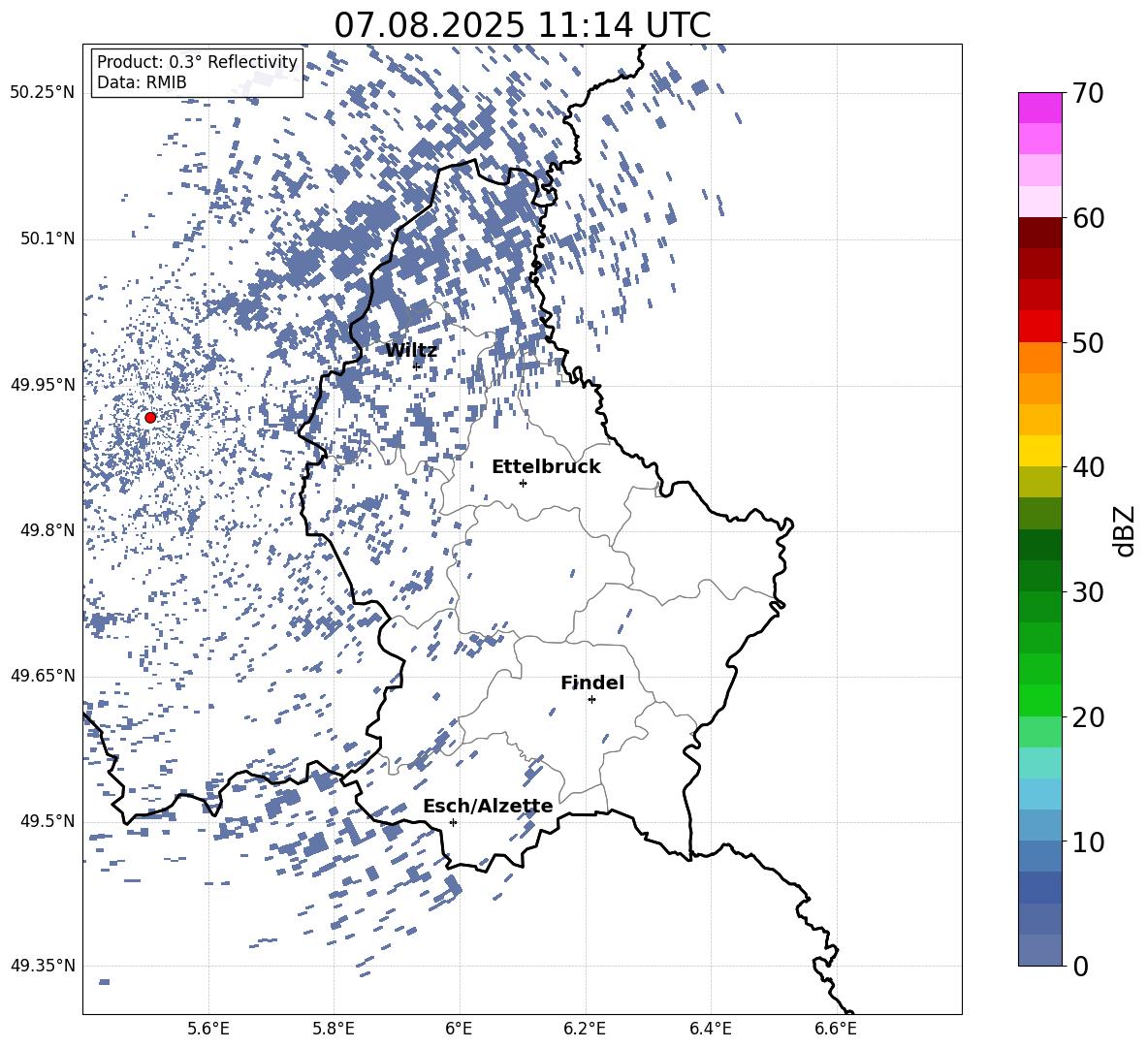This screenshot has height=1048, width=1148.
Task: Click the 5.8°E longitude label
Action: [334, 1030]
